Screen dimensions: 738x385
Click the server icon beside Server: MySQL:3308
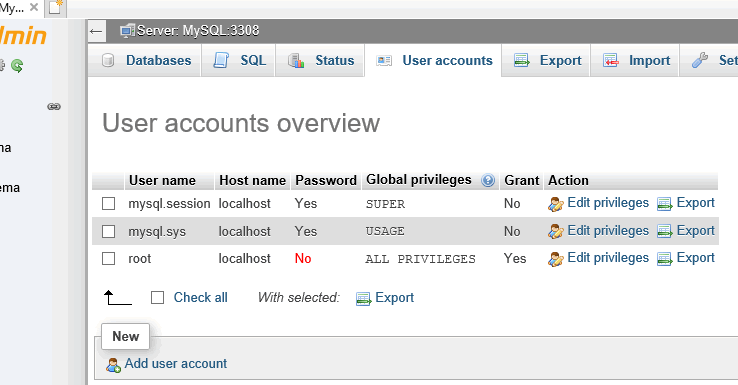127,31
